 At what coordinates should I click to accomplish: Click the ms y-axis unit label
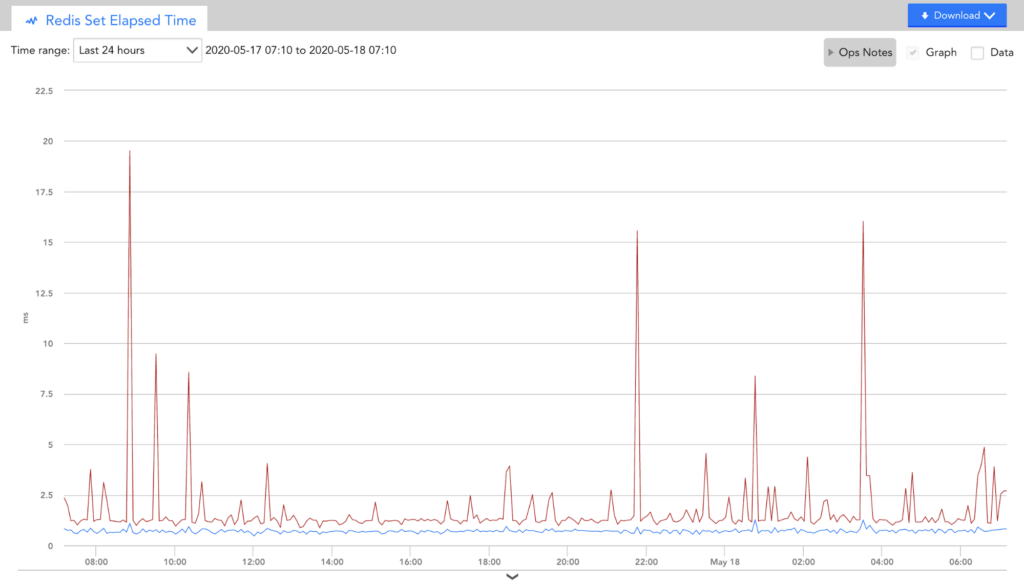click(26, 318)
